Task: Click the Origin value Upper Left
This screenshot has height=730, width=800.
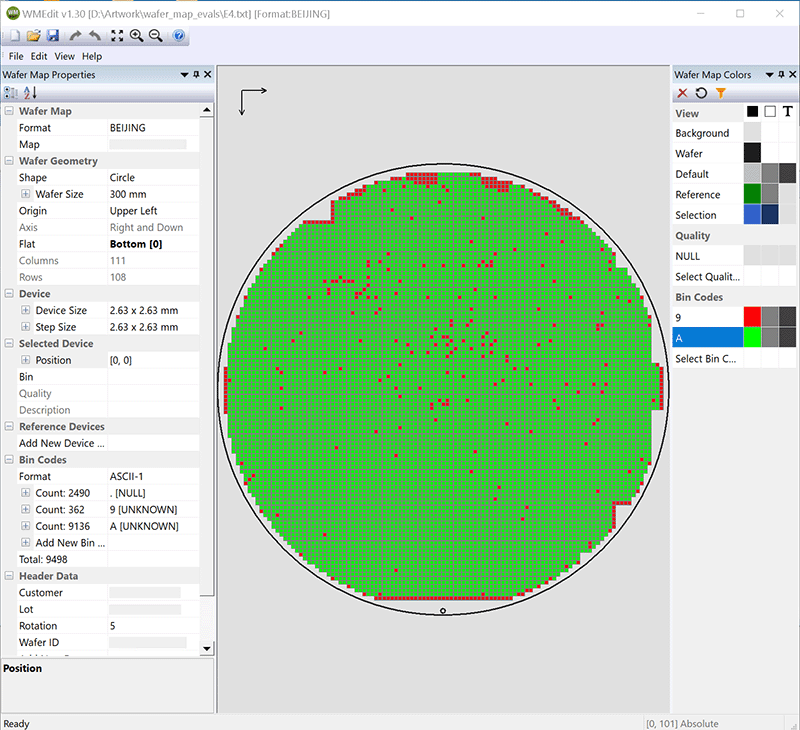Action: tap(133, 211)
